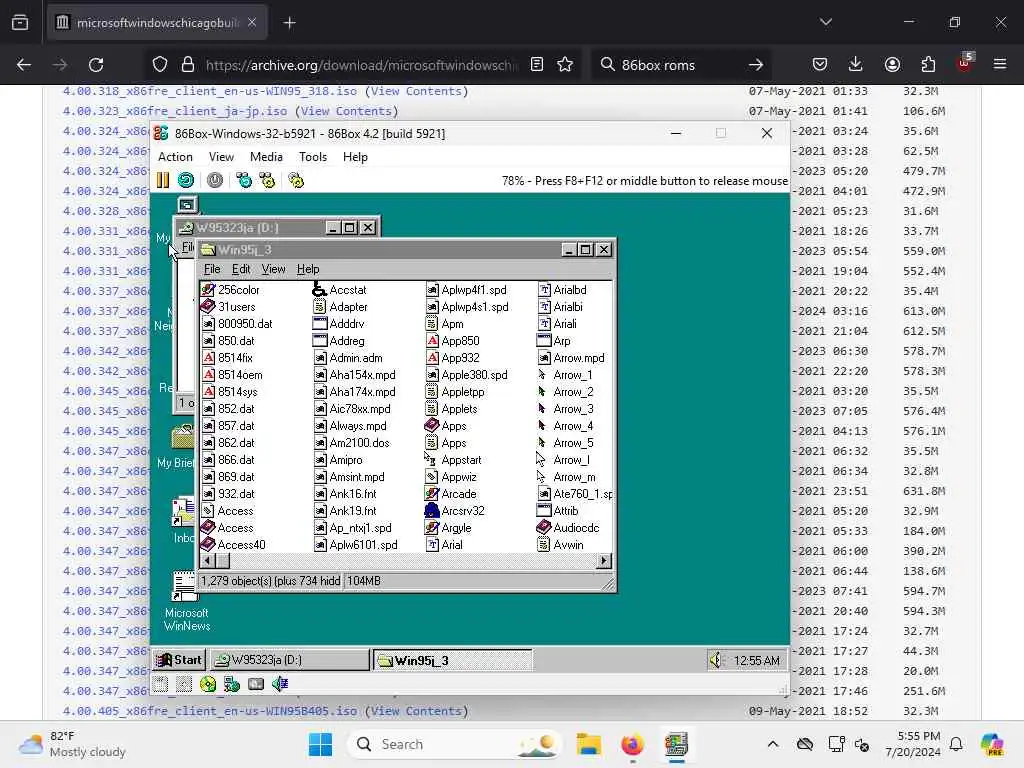
Task: Click the Windows taskbar Search box
Action: (454, 744)
